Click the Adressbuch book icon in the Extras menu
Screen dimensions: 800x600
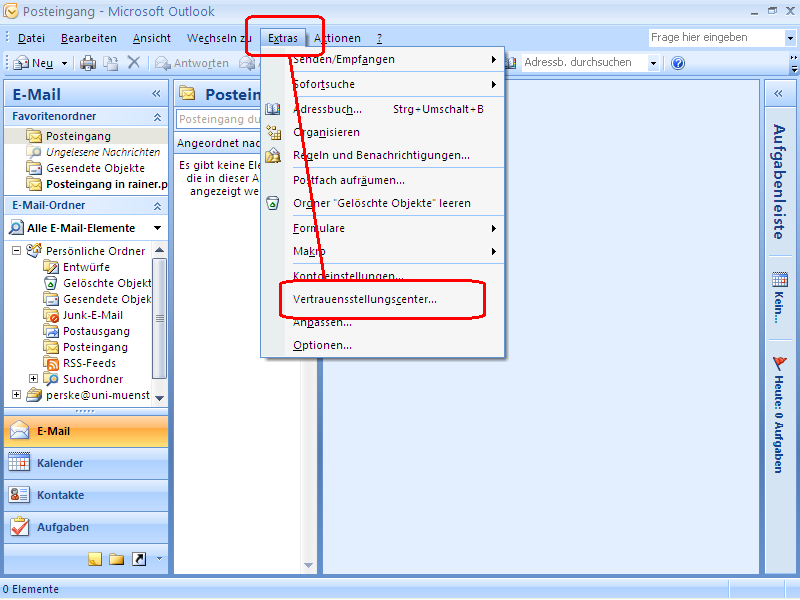click(x=273, y=109)
